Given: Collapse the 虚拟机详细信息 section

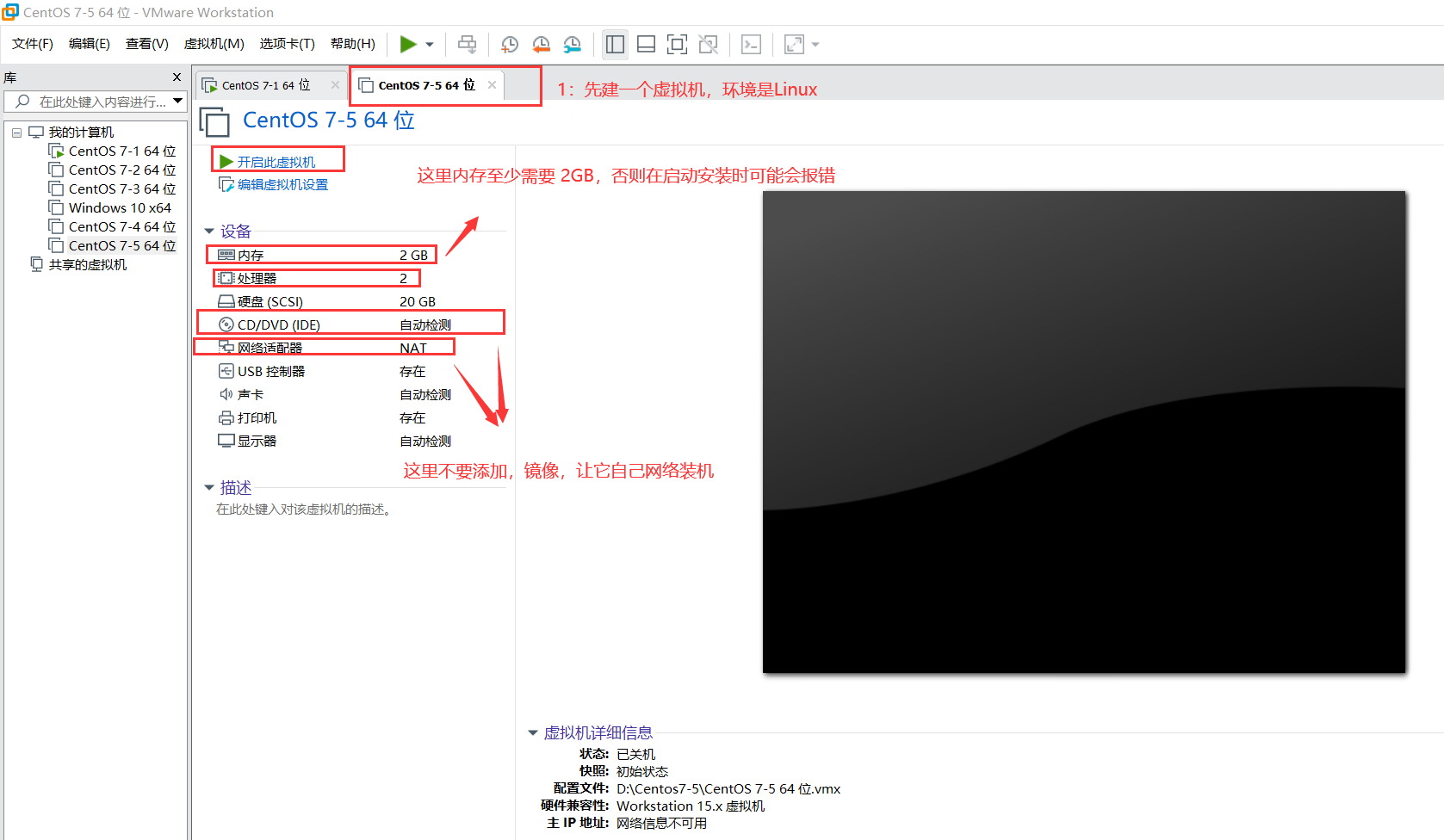Looking at the screenshot, I should pos(532,733).
